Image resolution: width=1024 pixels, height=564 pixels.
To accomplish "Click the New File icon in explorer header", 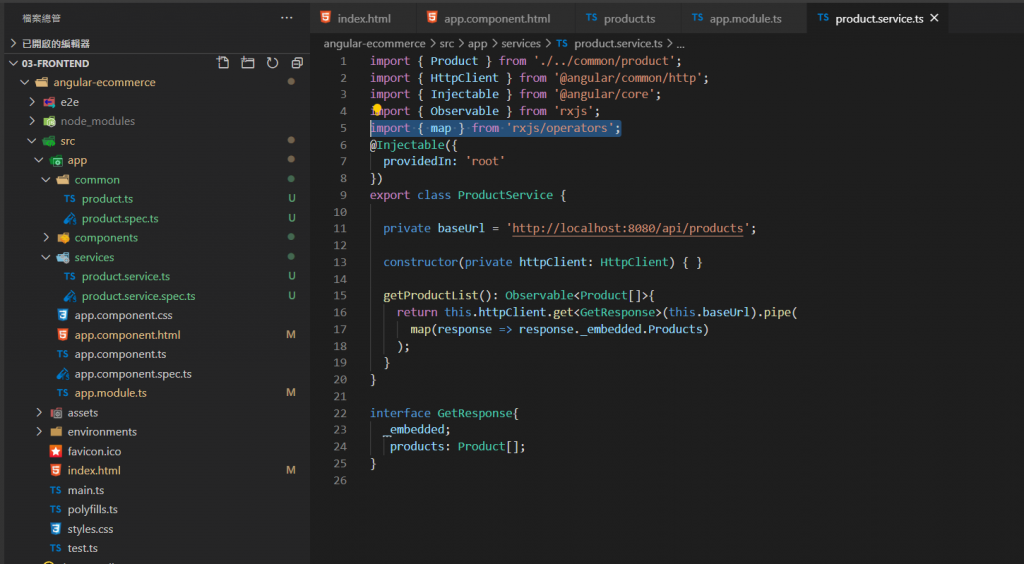I will (223, 63).
